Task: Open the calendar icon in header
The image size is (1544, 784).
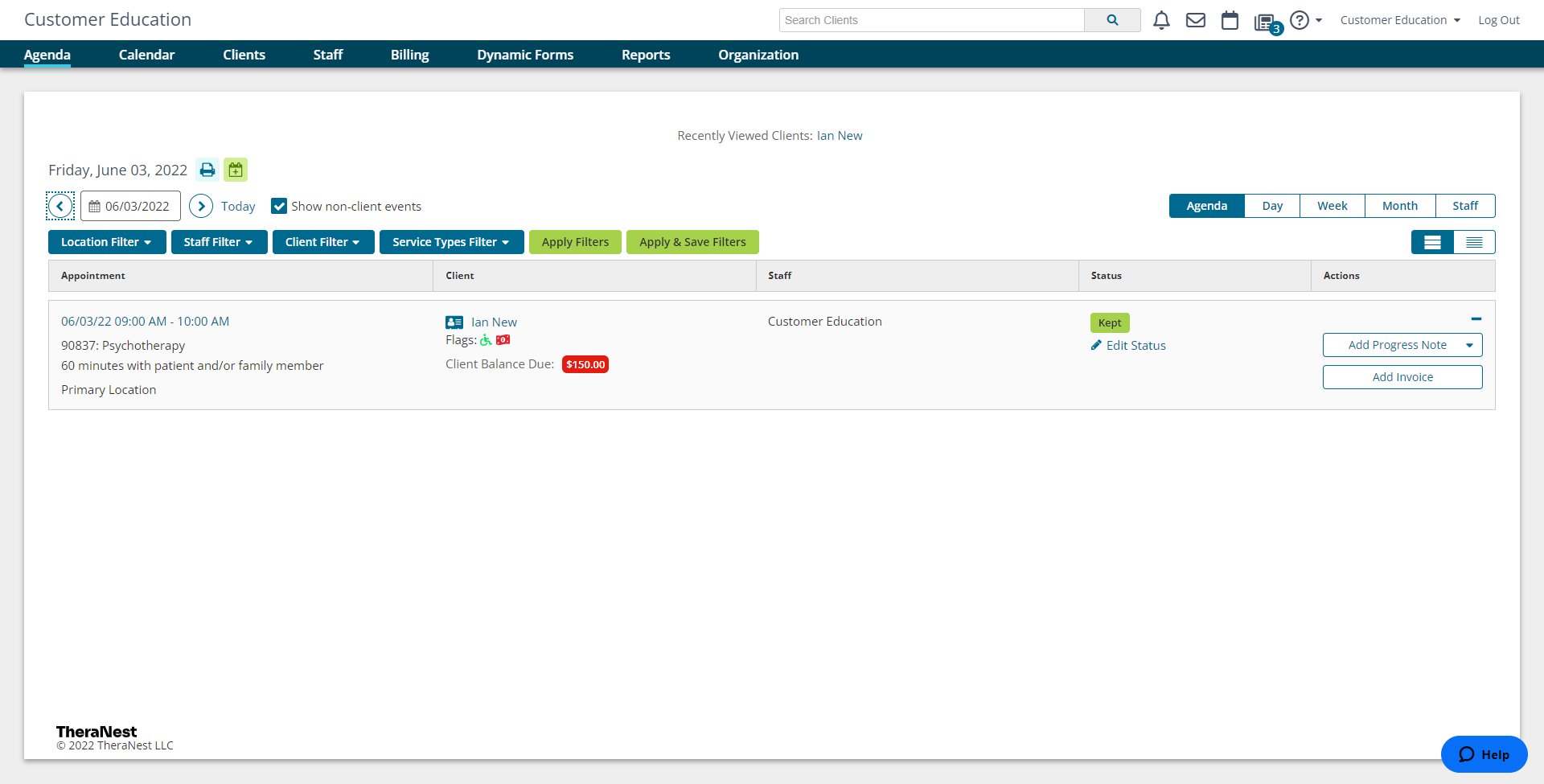Action: tap(1230, 20)
